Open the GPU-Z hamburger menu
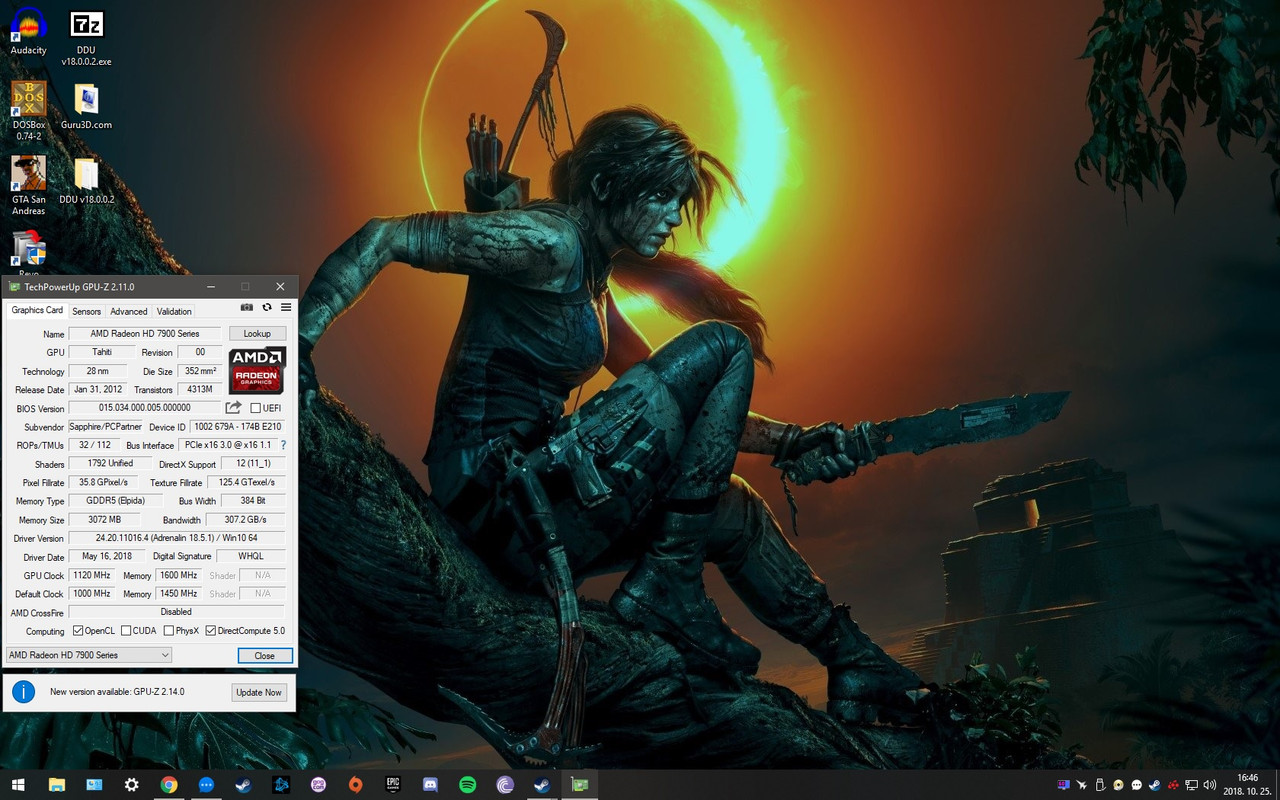Image resolution: width=1280 pixels, height=800 pixels. click(x=286, y=308)
